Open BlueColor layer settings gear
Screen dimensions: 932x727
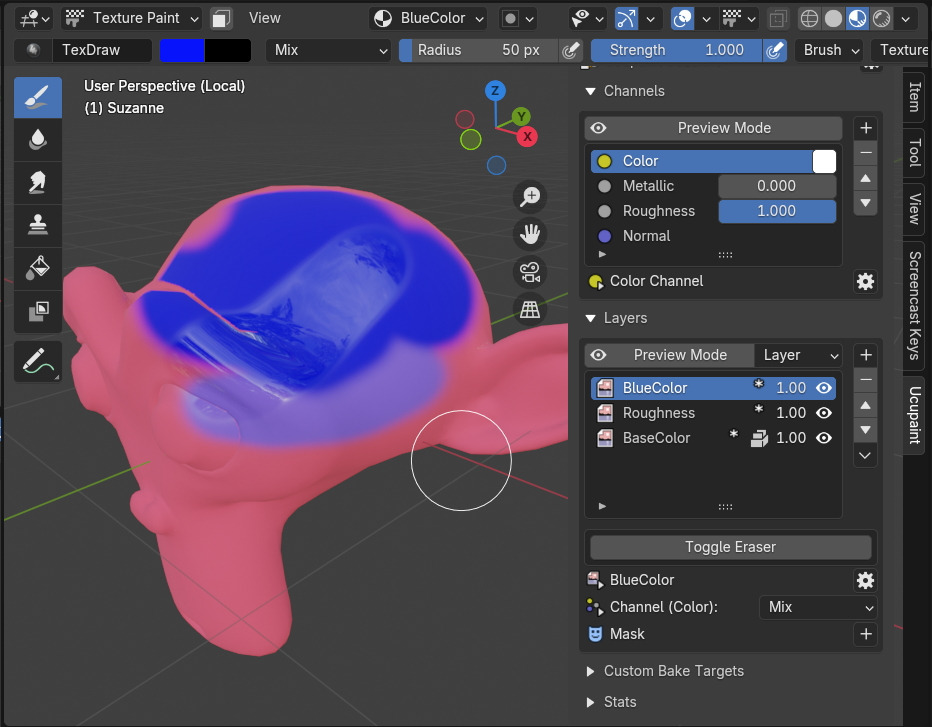pyautogui.click(x=865, y=580)
